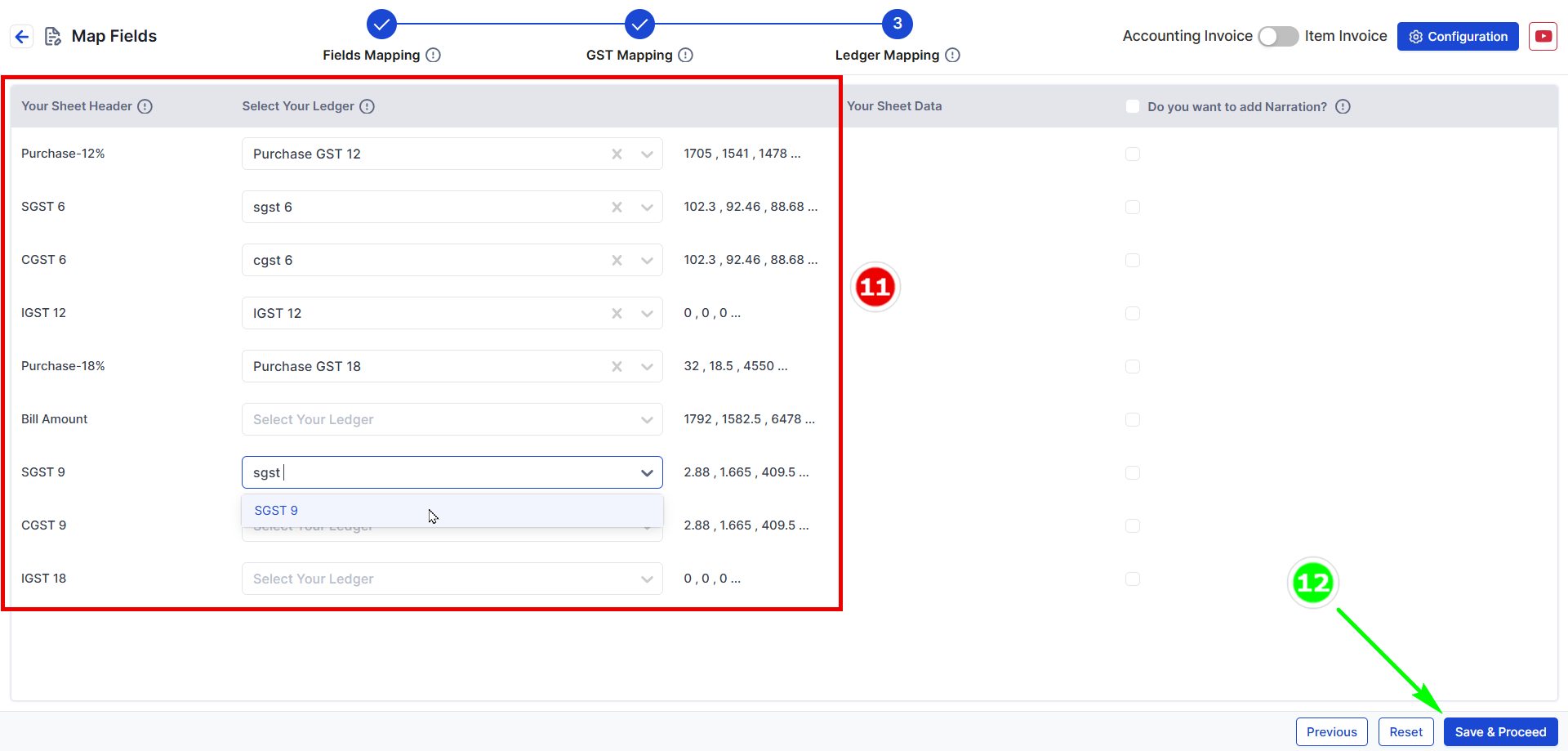Clear the IGST 12 ledger selection
1568x751 pixels.
617,313
